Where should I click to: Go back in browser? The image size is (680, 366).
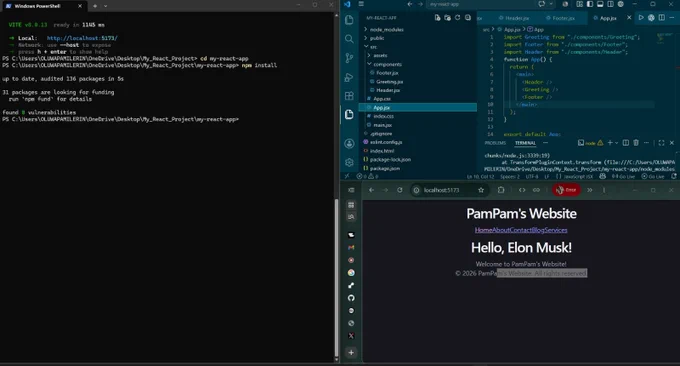pos(371,190)
